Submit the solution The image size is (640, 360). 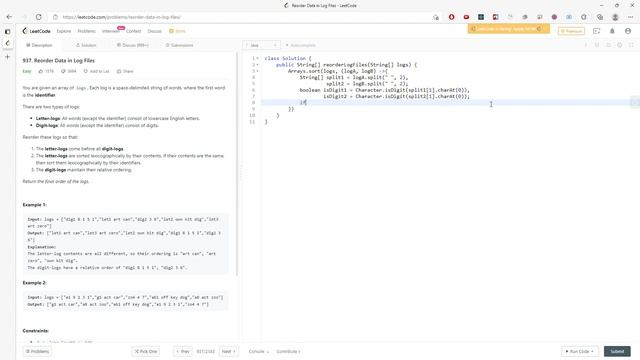point(617,351)
